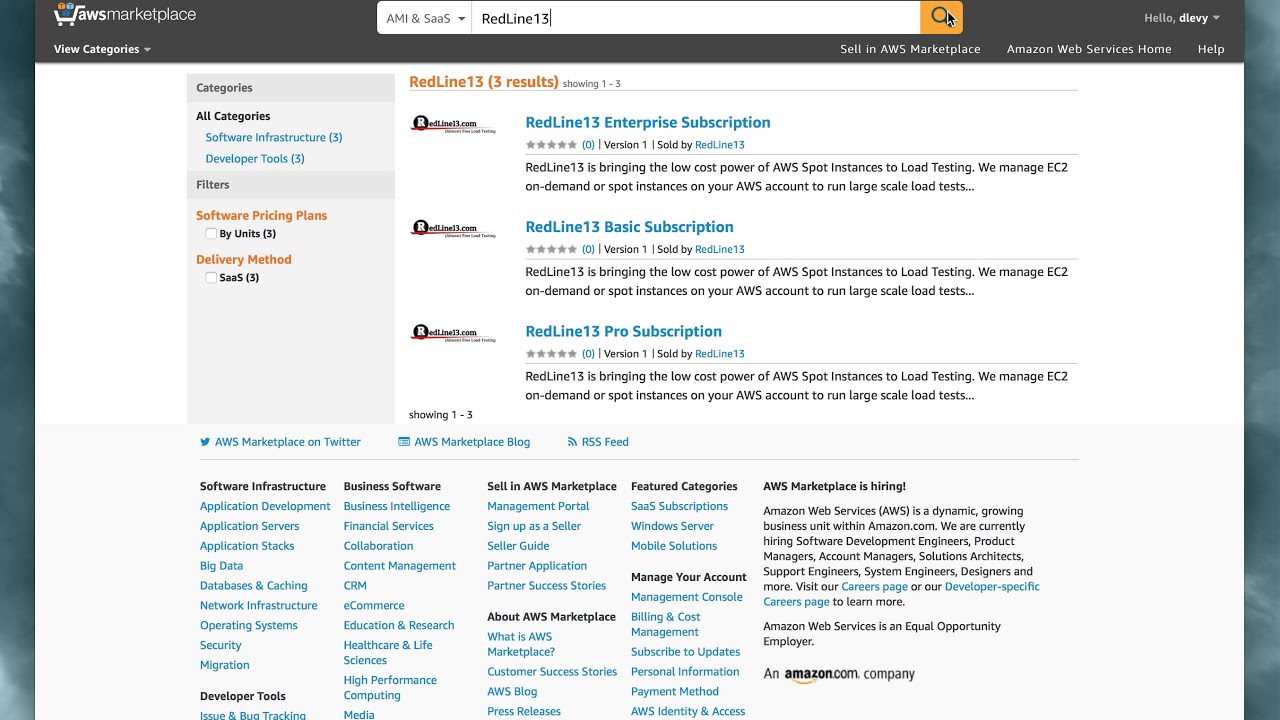This screenshot has width=1280, height=720.
Task: Open the eCommerce footer link
Action: [x=374, y=606]
